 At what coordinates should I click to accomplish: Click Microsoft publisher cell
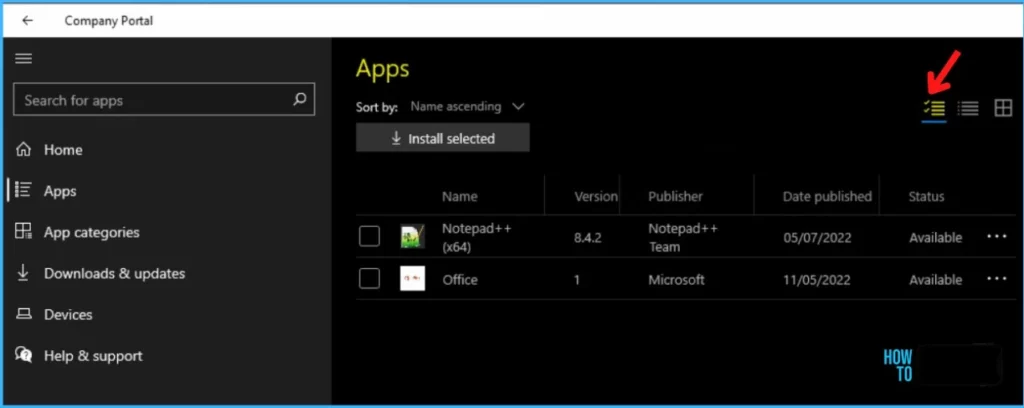[x=677, y=279]
